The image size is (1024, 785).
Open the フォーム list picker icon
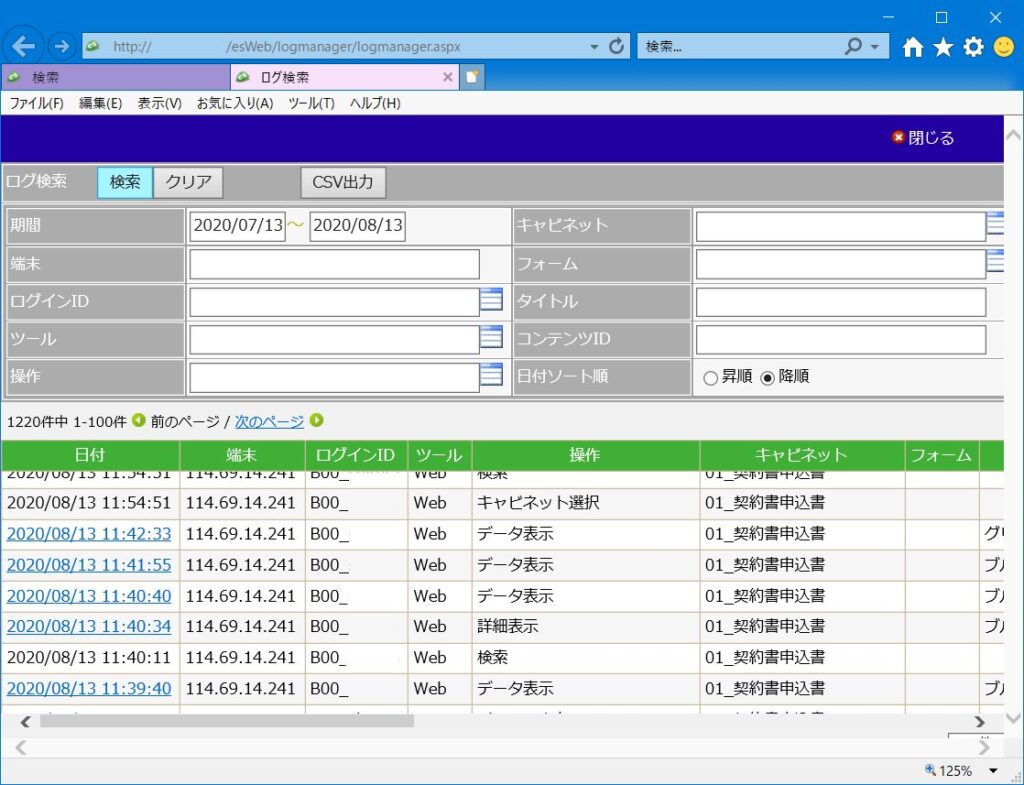point(995,261)
